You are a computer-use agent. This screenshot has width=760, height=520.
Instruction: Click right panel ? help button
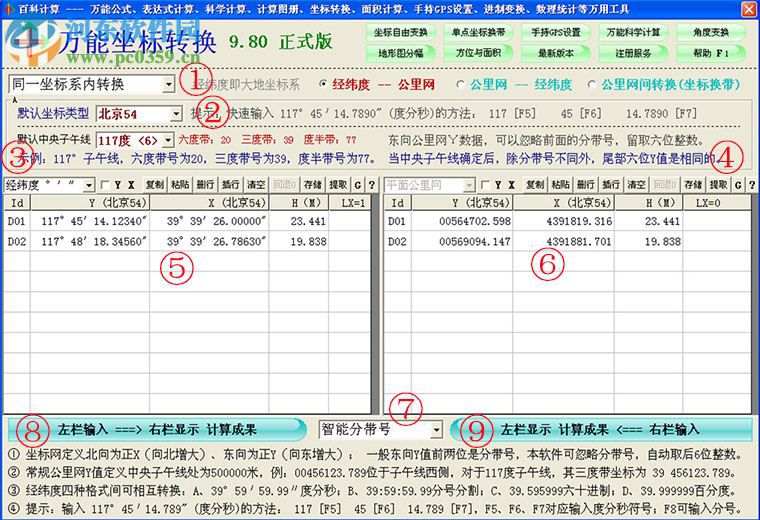coord(752,185)
